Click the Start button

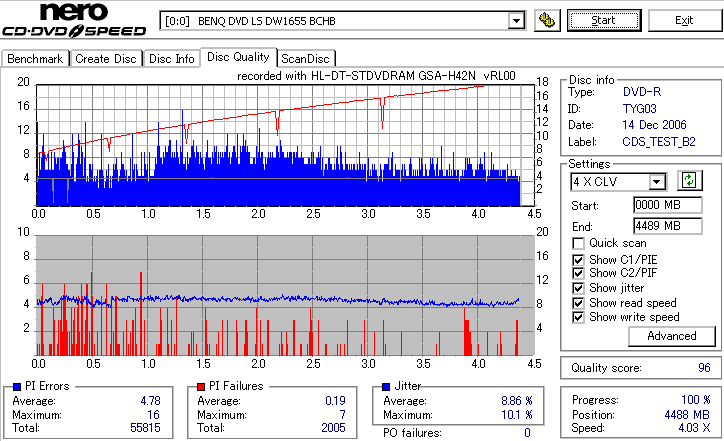coord(604,21)
